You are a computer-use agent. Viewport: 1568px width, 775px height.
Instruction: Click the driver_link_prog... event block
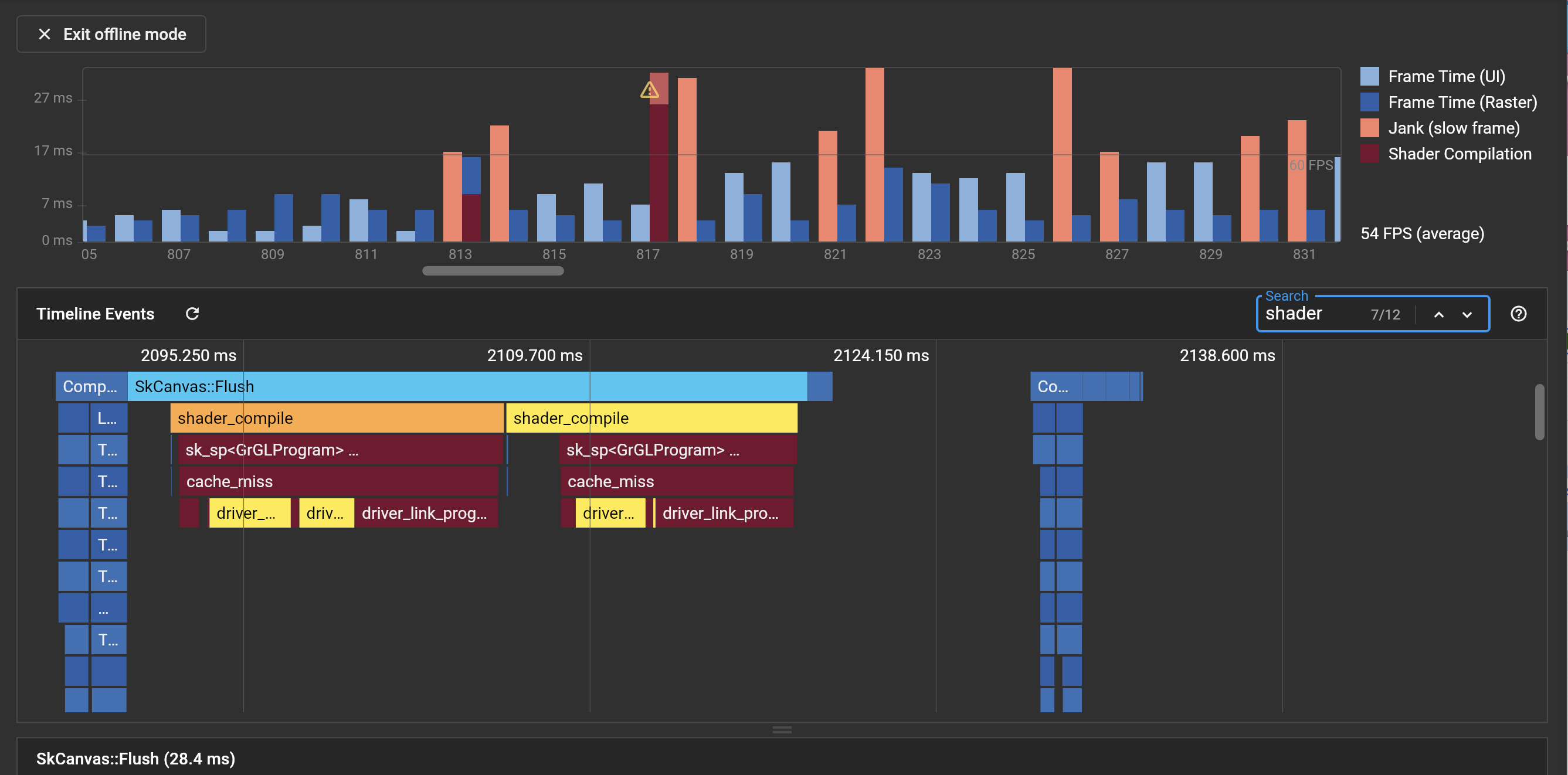click(426, 513)
